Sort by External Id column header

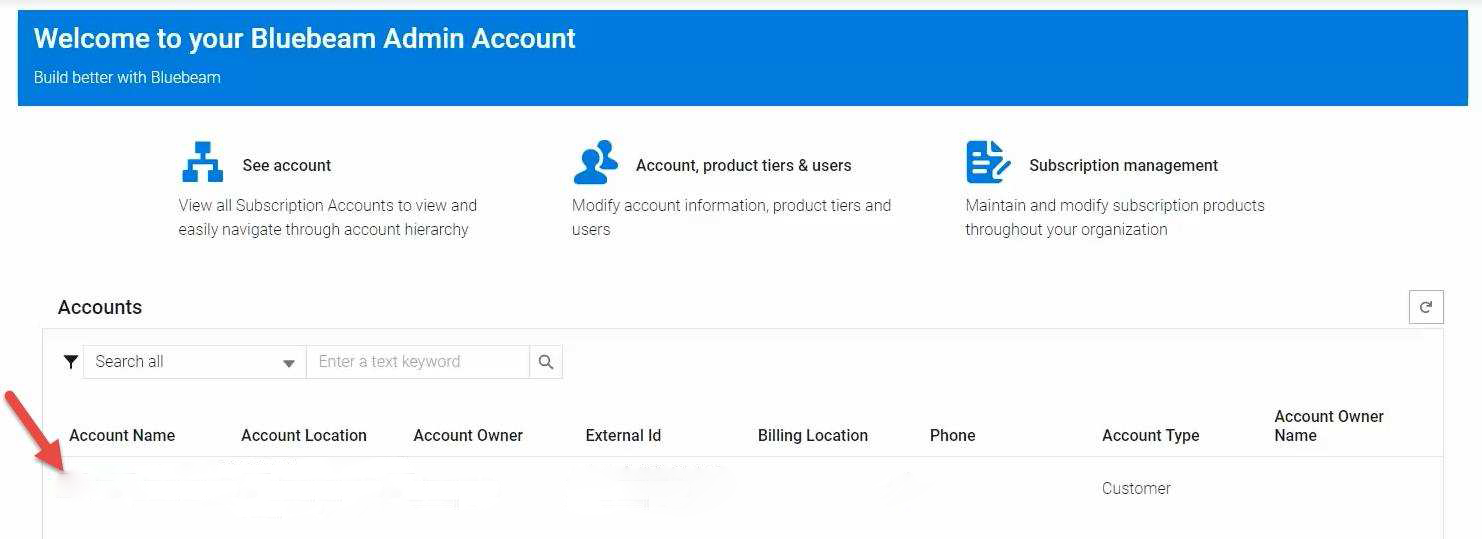coord(623,436)
